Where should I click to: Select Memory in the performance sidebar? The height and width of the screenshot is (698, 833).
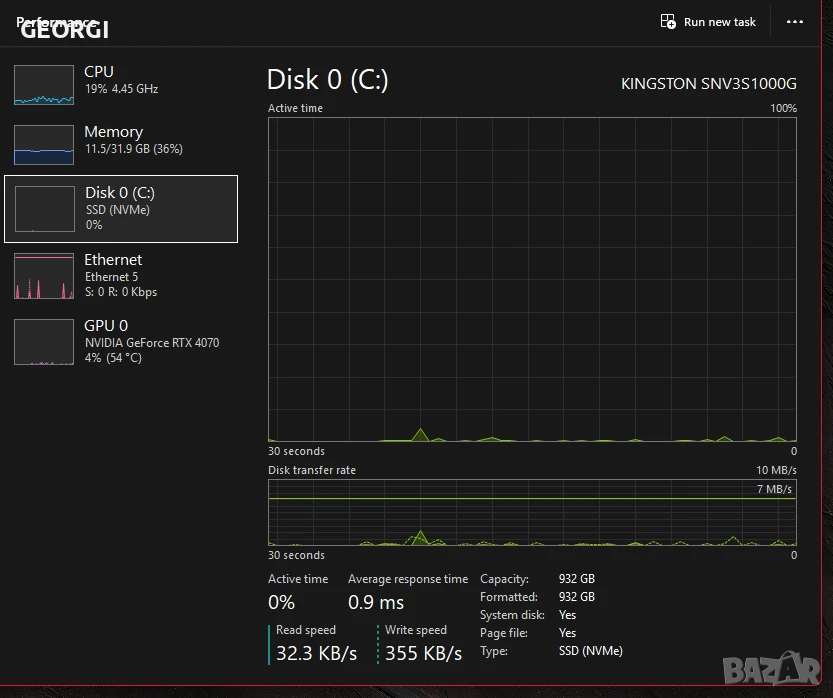121,144
